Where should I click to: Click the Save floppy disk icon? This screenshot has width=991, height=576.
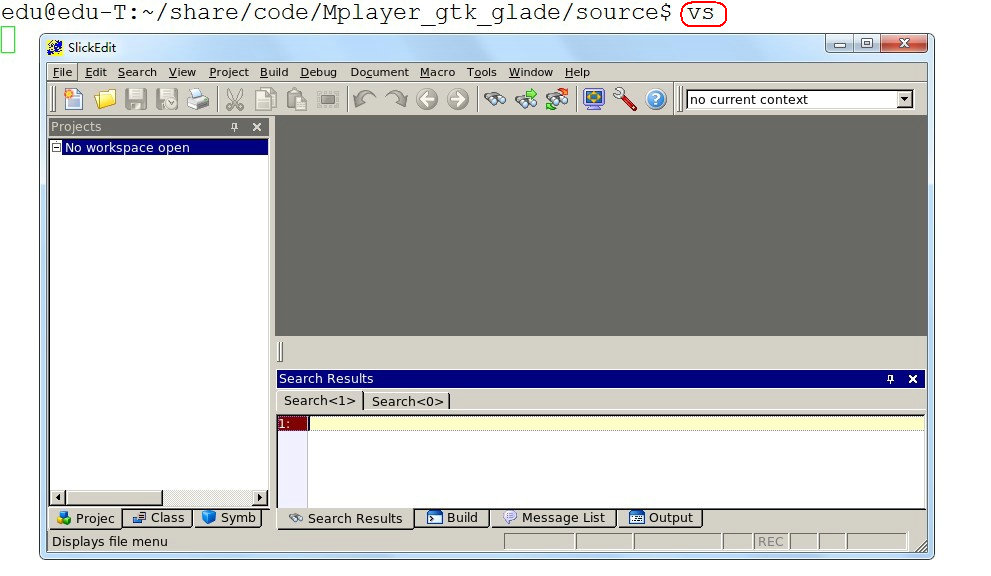(x=136, y=99)
